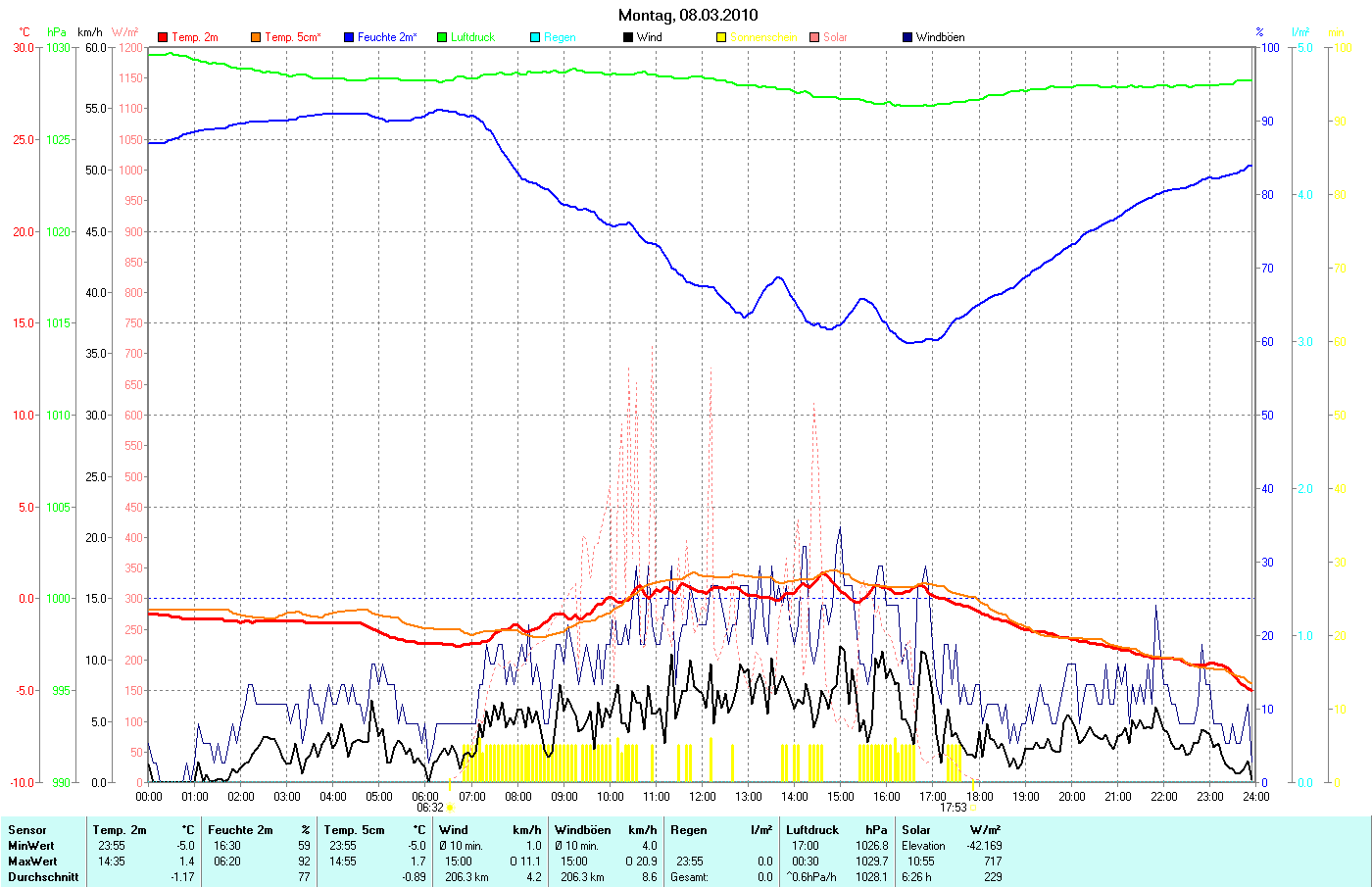Viewport: 1372px width, 887px height.
Task: Click the green Luftdruck legend swatch
Action: pyautogui.click(x=442, y=37)
